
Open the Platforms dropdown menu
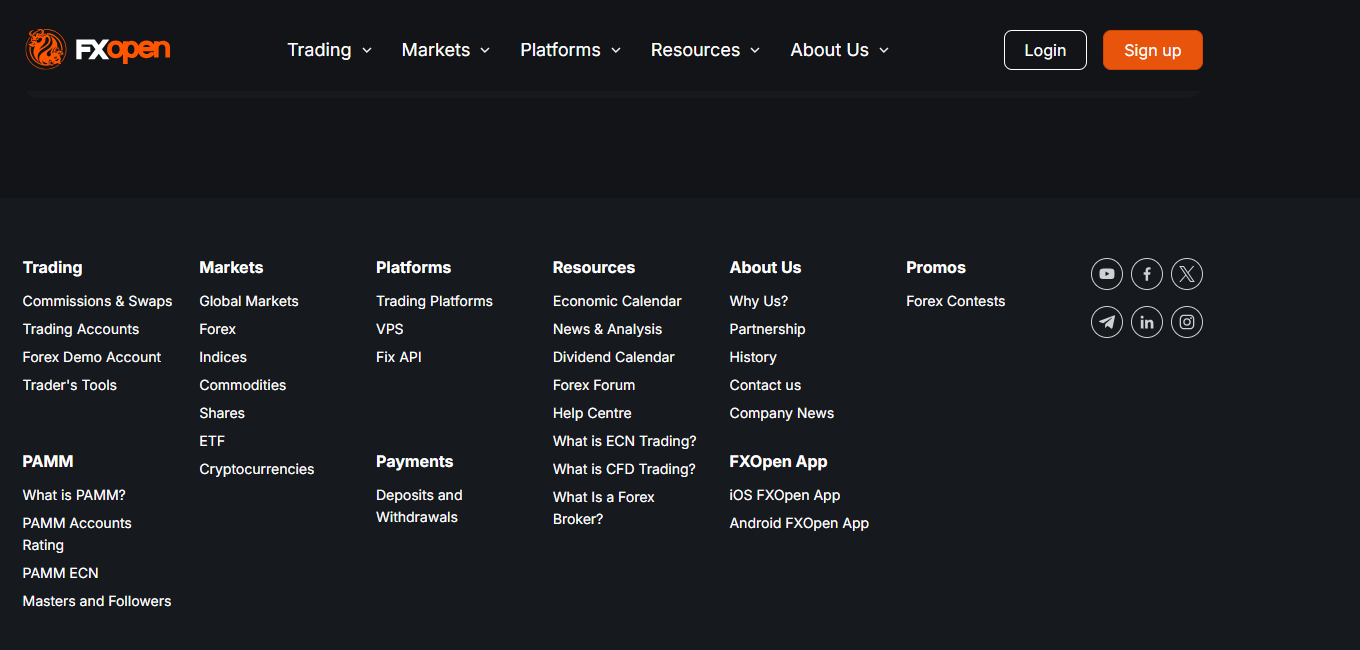[x=570, y=50]
